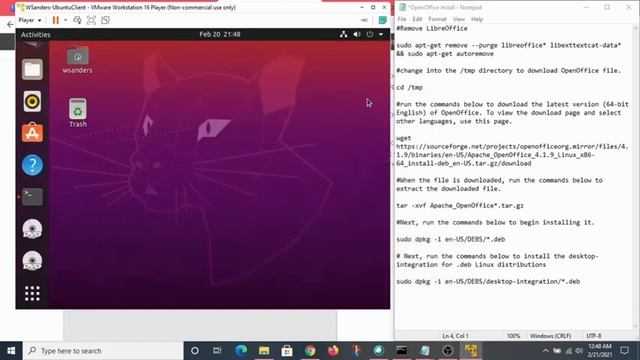Click the 'tar -xvf Apache_OpenOffice*.tar.gz' line

coord(460,205)
